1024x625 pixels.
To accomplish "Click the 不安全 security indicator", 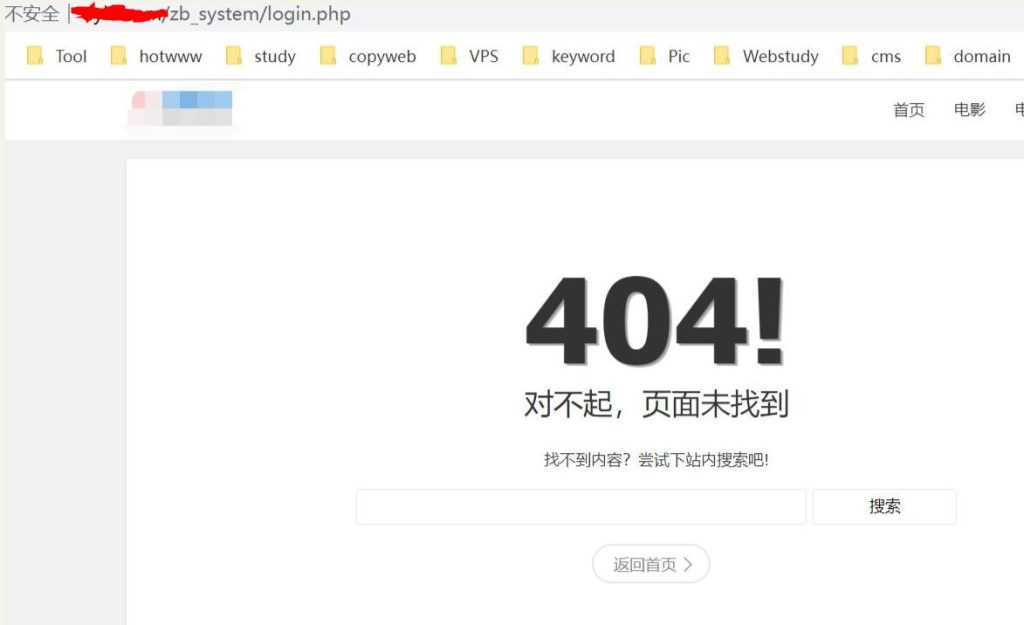I will (31, 14).
